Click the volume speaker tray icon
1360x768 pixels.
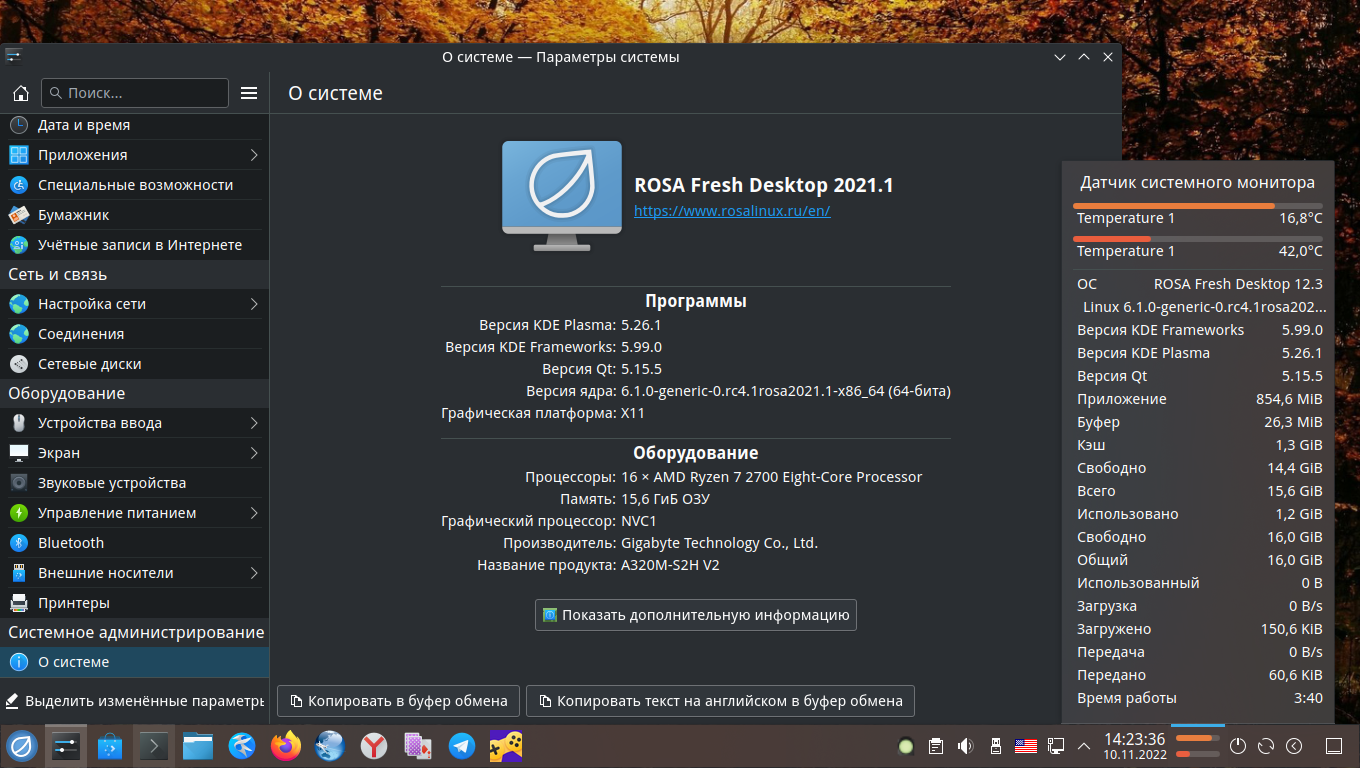click(965, 746)
